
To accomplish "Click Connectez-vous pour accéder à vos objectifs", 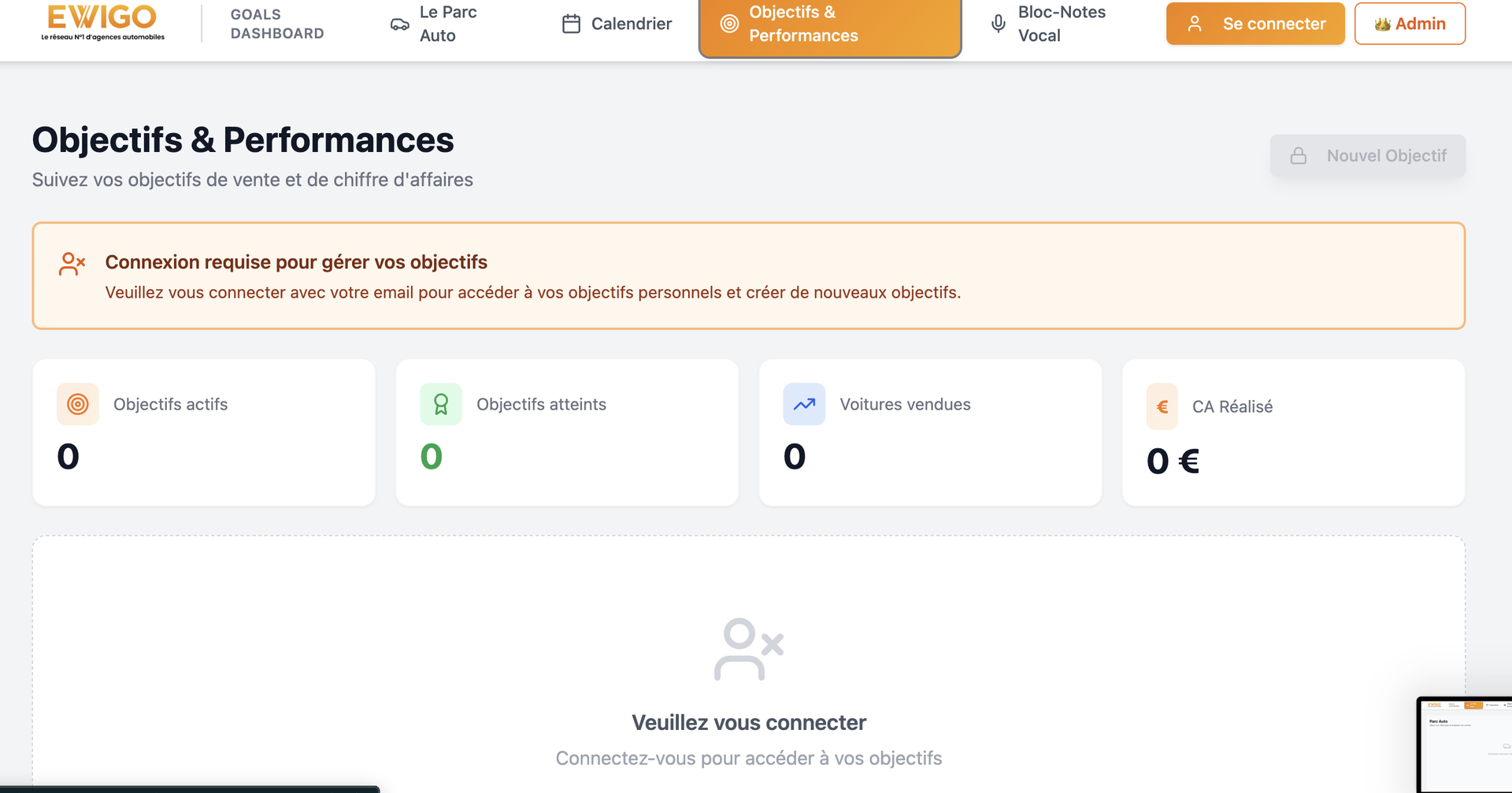I will (749, 758).
